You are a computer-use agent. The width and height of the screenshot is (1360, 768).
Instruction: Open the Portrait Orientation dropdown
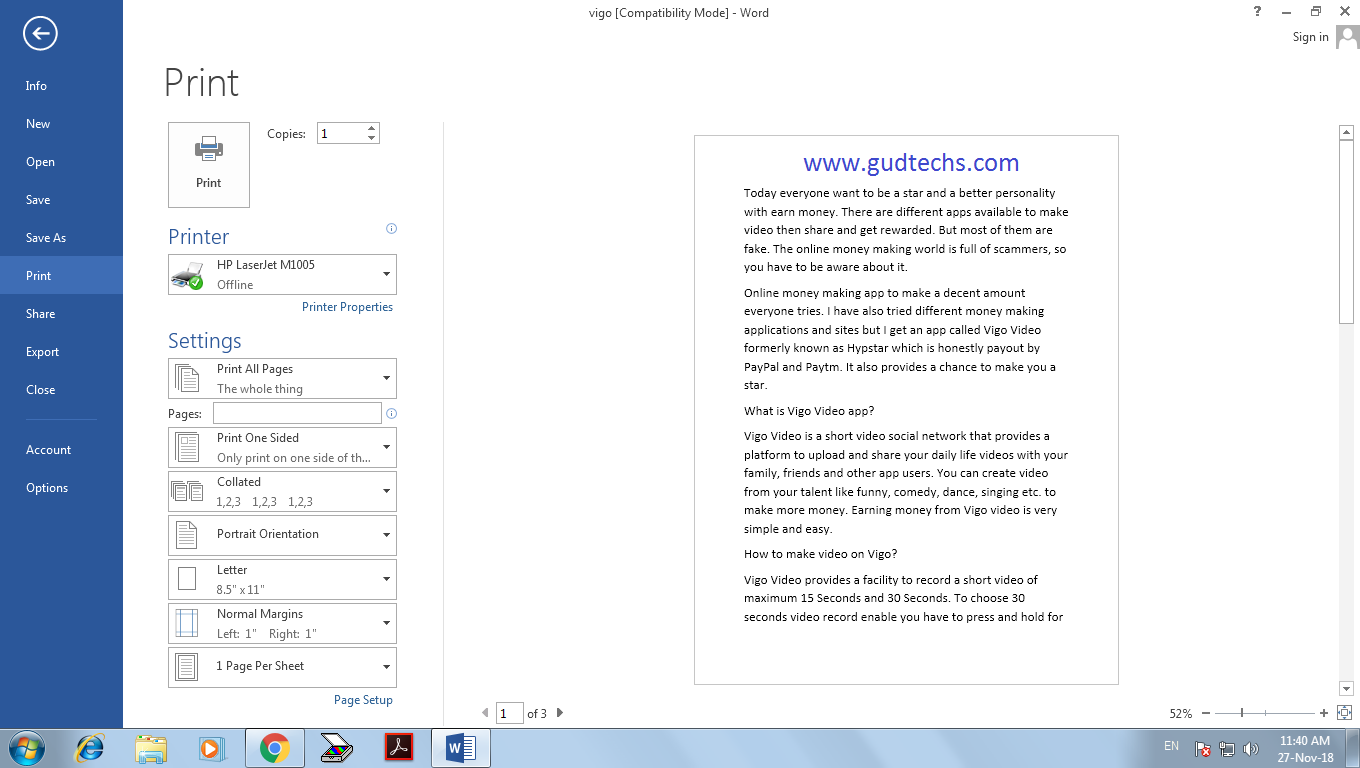[282, 535]
